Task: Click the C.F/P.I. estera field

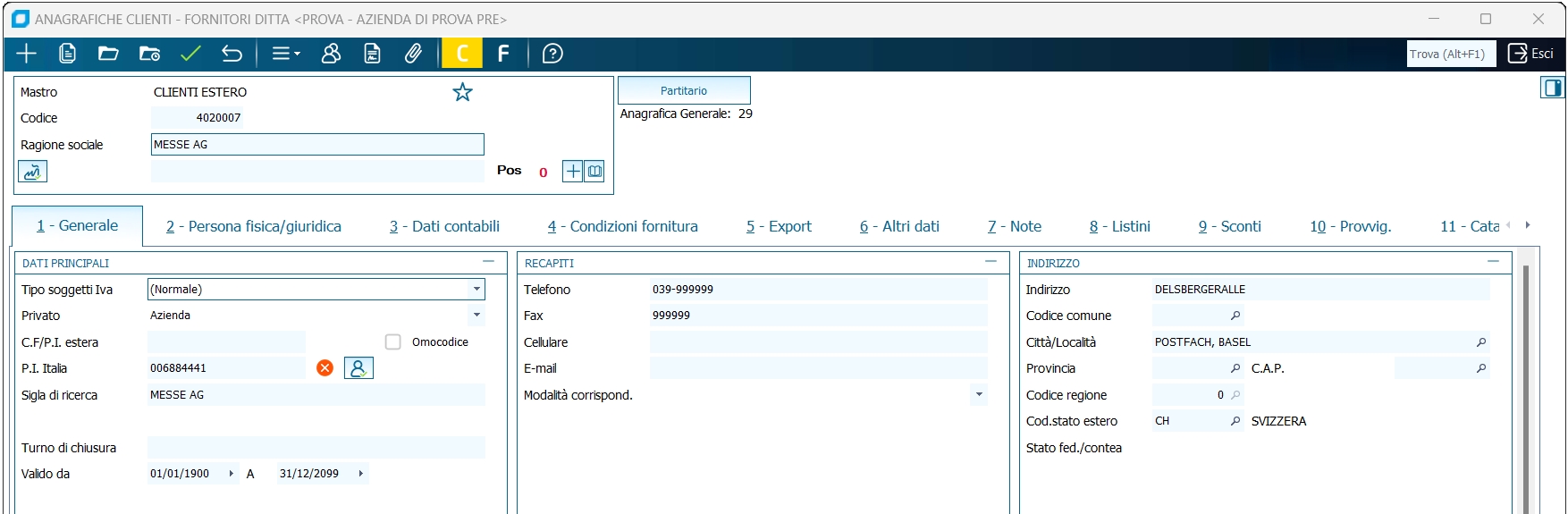Action: point(226,341)
